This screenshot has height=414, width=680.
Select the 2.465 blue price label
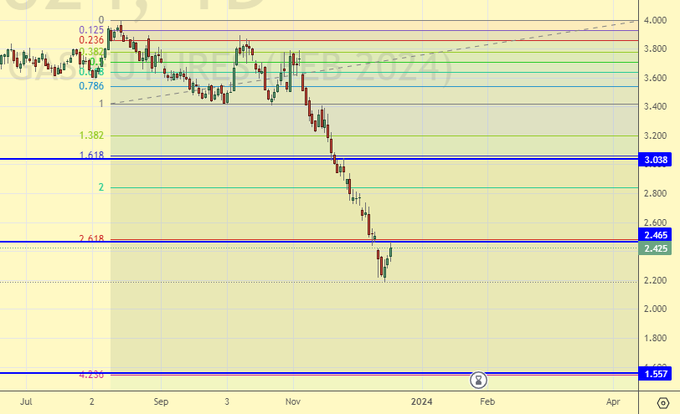pyautogui.click(x=655, y=235)
